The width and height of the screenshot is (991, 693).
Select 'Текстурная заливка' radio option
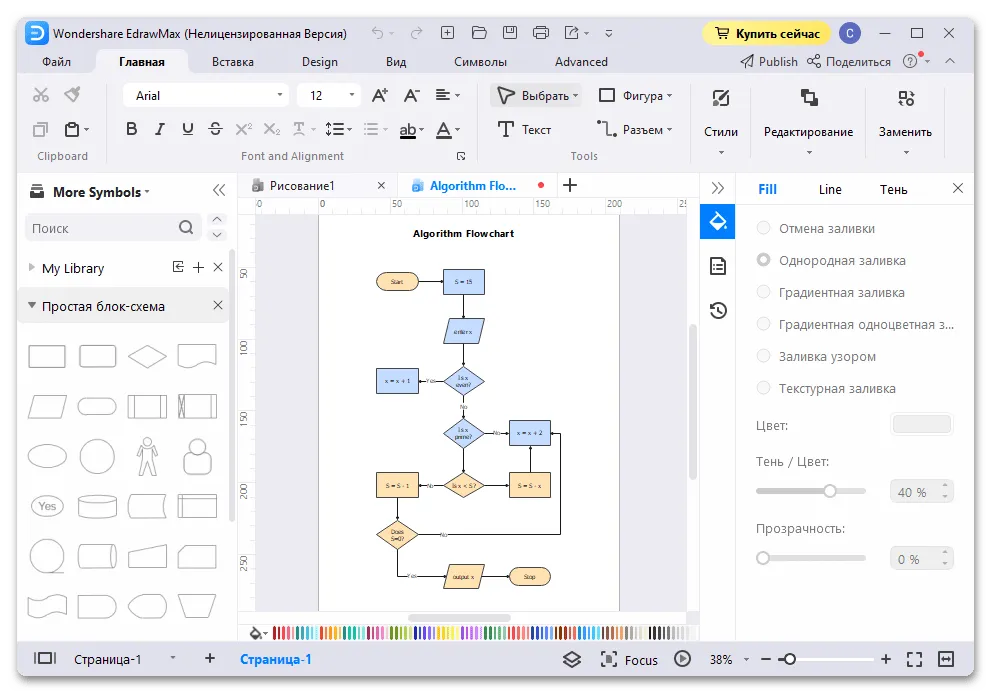(763, 388)
